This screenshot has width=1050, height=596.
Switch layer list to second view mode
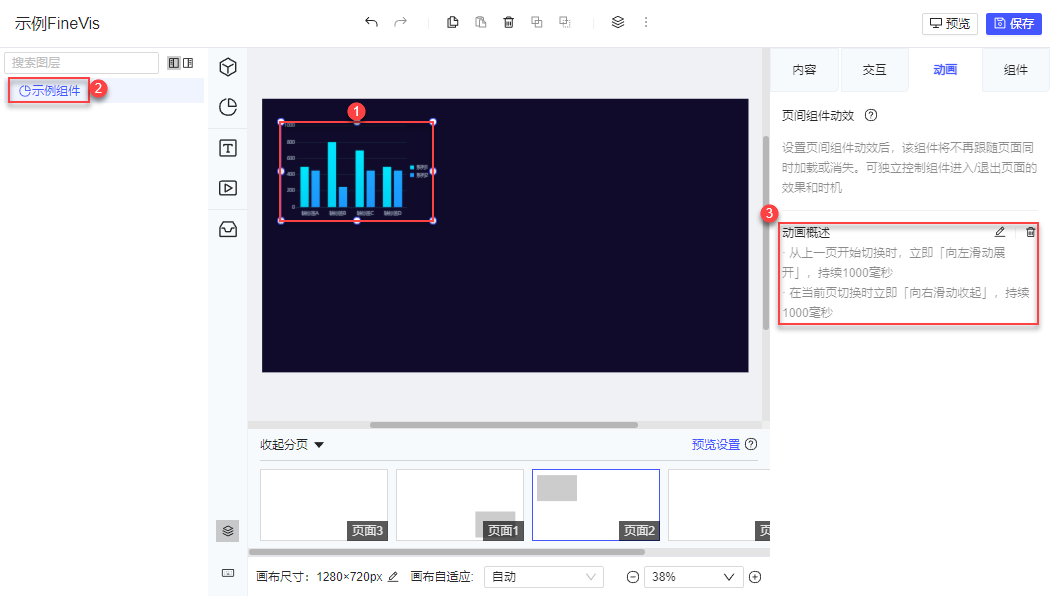point(188,63)
